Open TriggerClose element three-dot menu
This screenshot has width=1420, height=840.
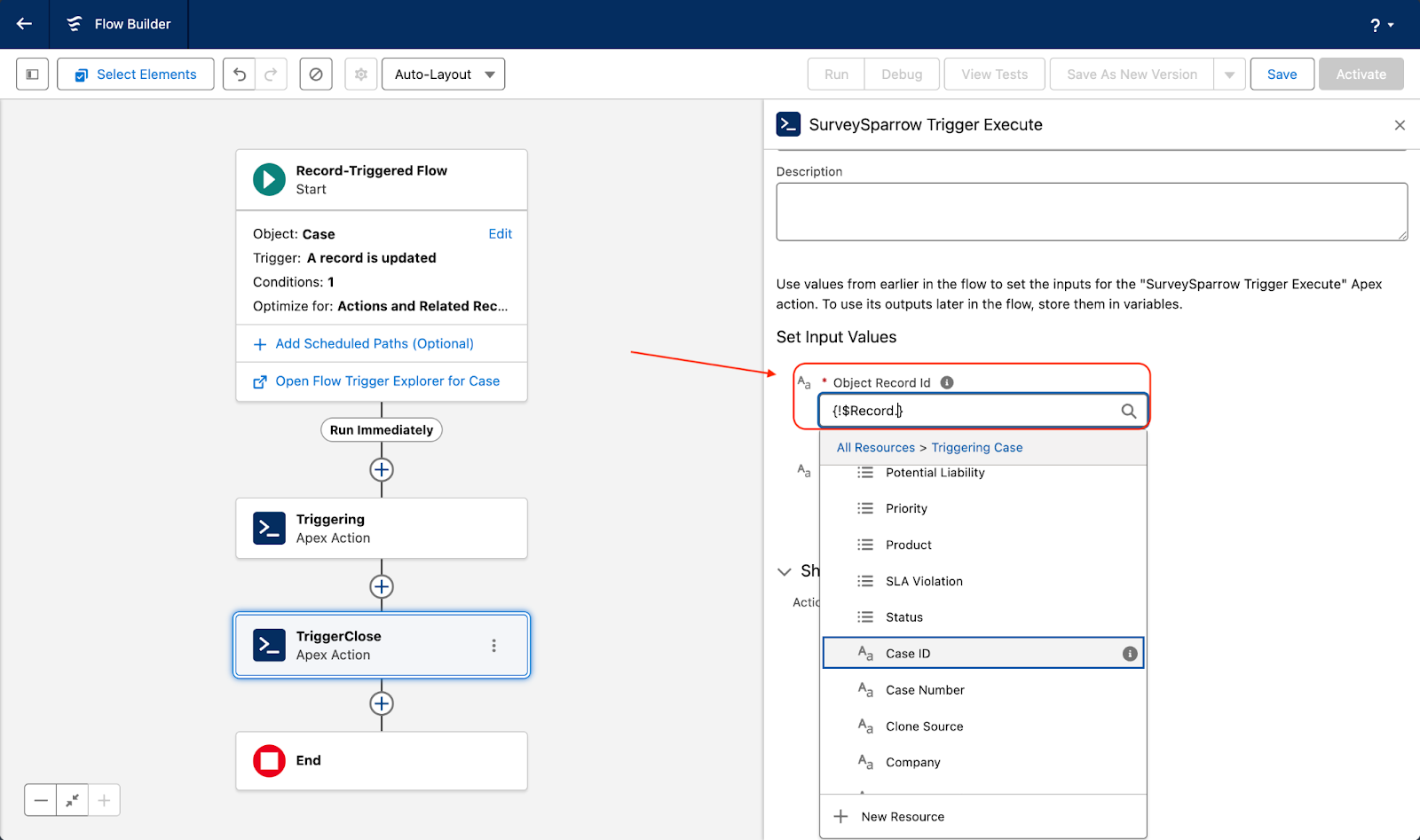494,646
